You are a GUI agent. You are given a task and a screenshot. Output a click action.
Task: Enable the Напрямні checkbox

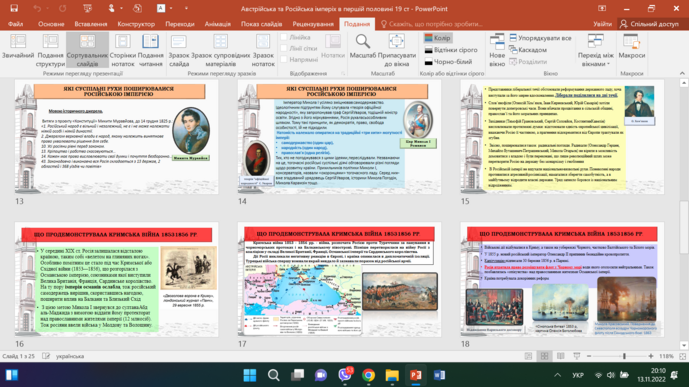click(x=284, y=59)
